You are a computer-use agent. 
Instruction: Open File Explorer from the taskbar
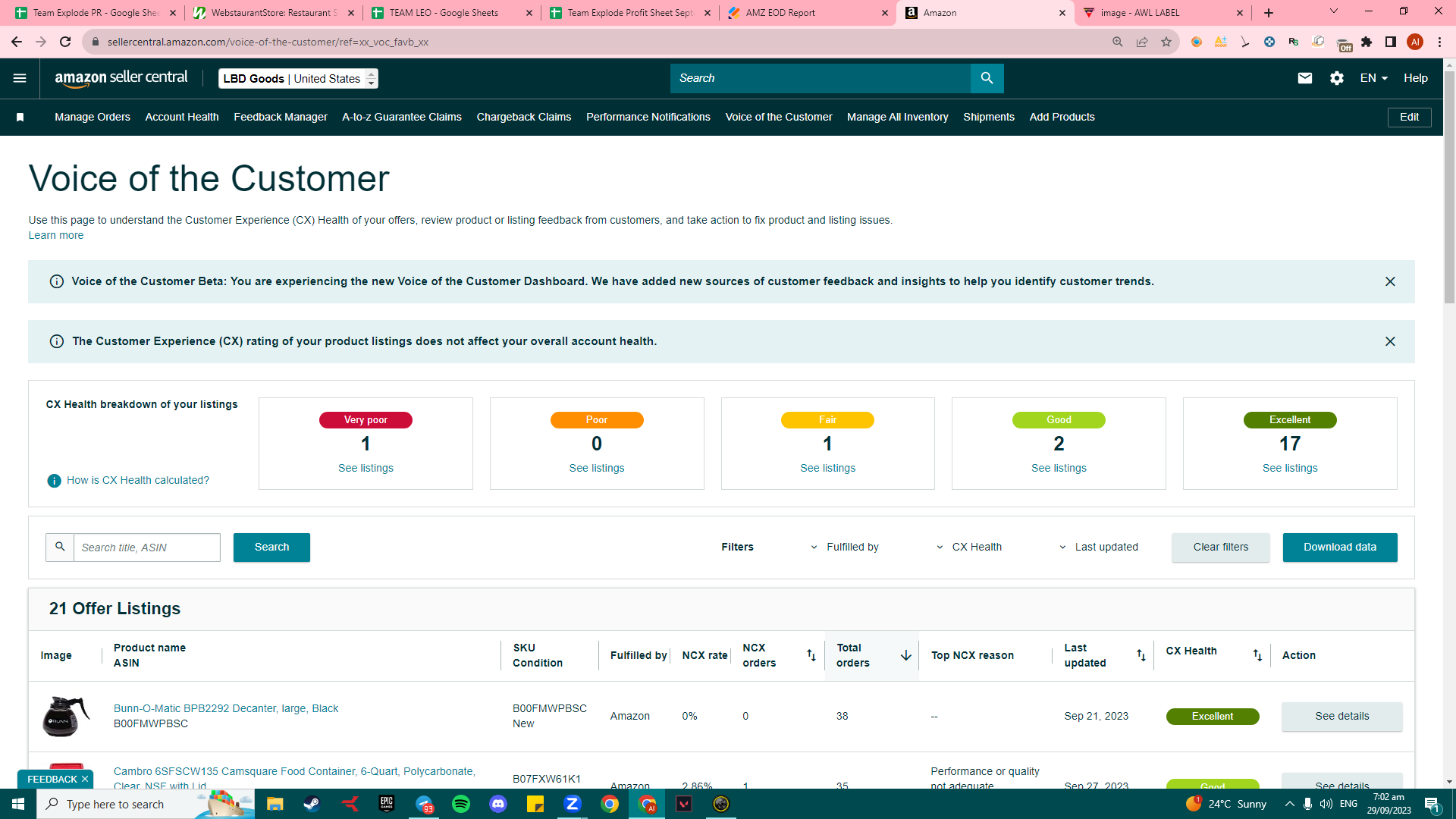point(275,804)
